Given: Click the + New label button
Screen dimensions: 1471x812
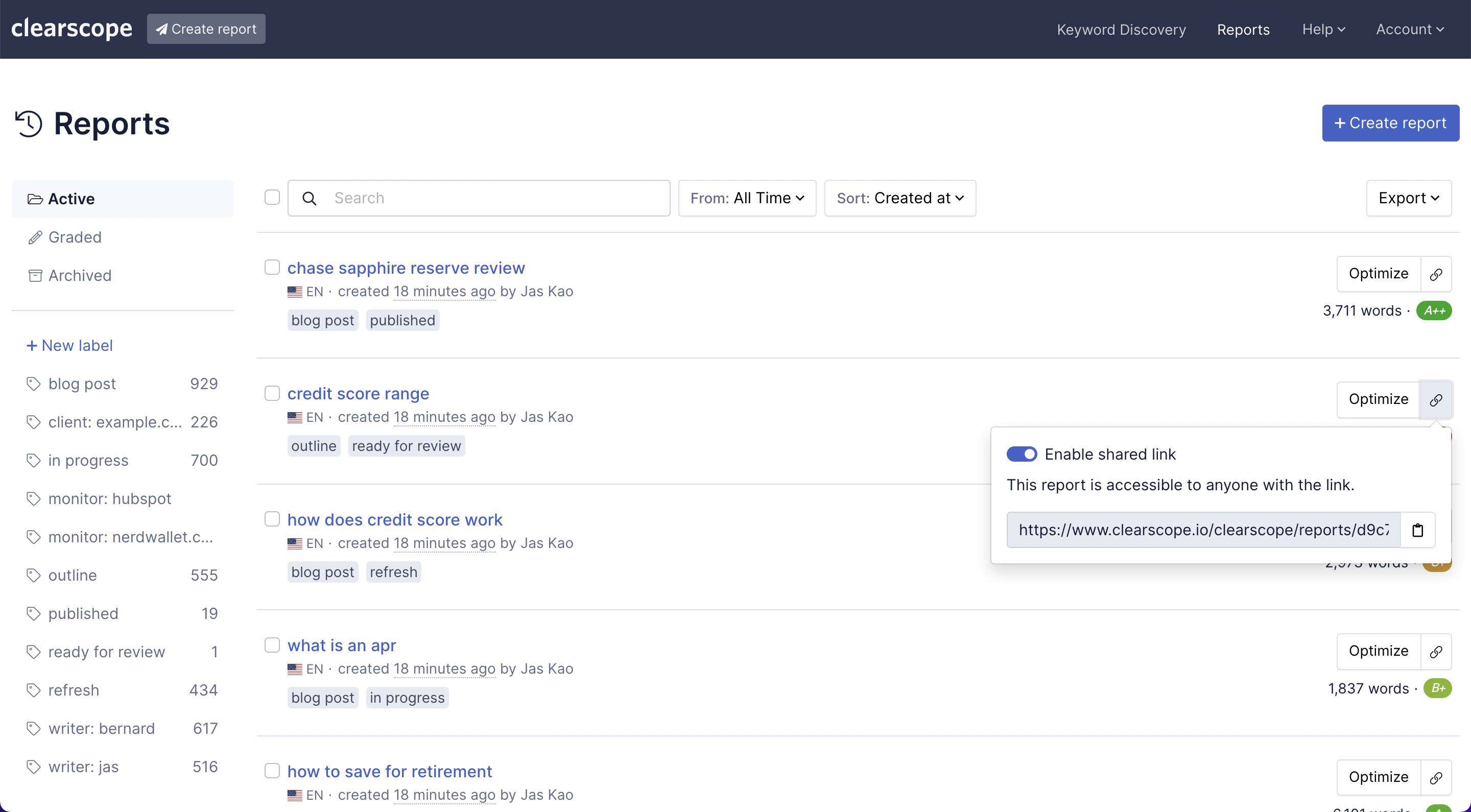Looking at the screenshot, I should pyautogui.click(x=69, y=344).
